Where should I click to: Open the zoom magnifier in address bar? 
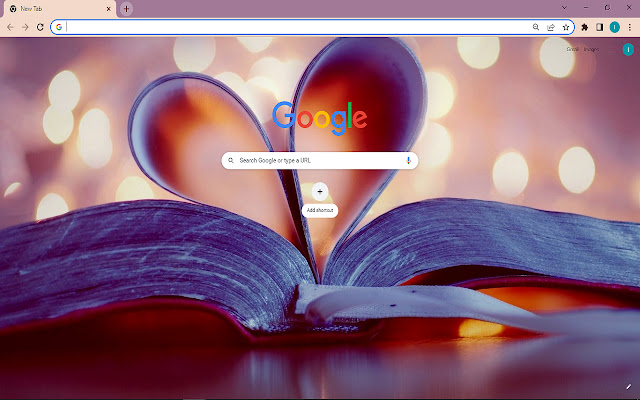click(x=536, y=27)
